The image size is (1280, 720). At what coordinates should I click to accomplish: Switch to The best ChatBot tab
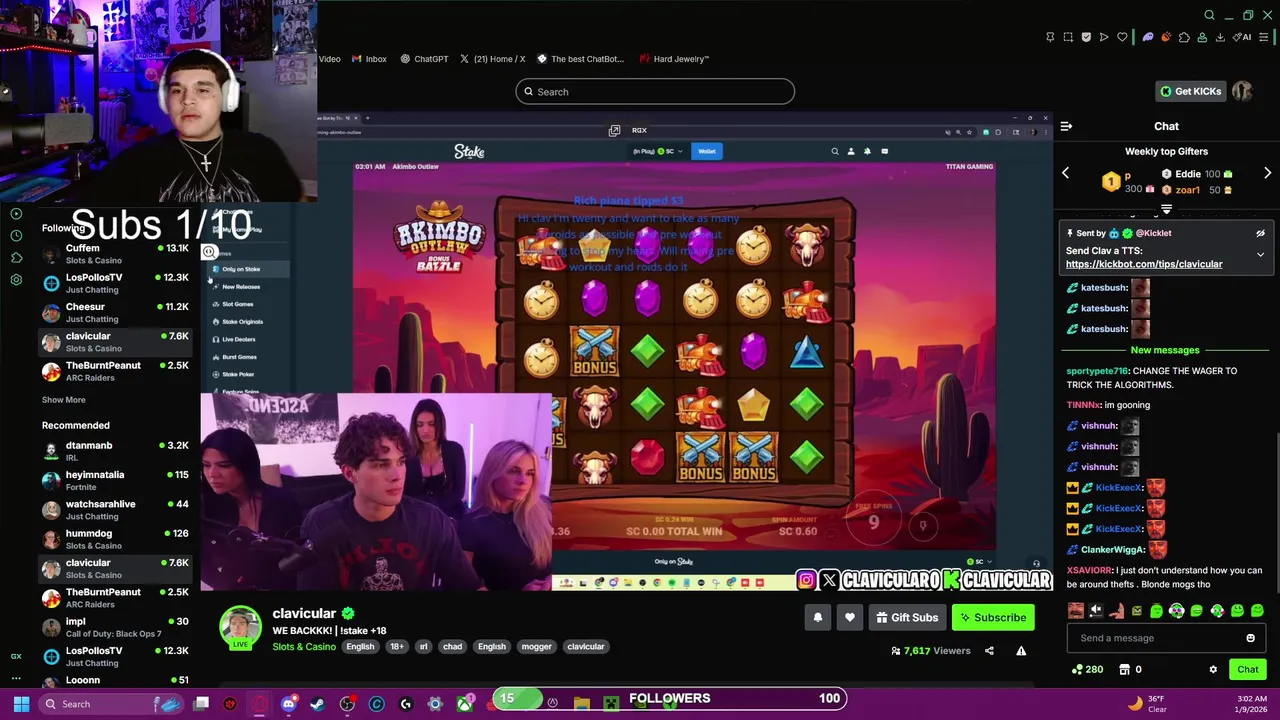coord(581,59)
